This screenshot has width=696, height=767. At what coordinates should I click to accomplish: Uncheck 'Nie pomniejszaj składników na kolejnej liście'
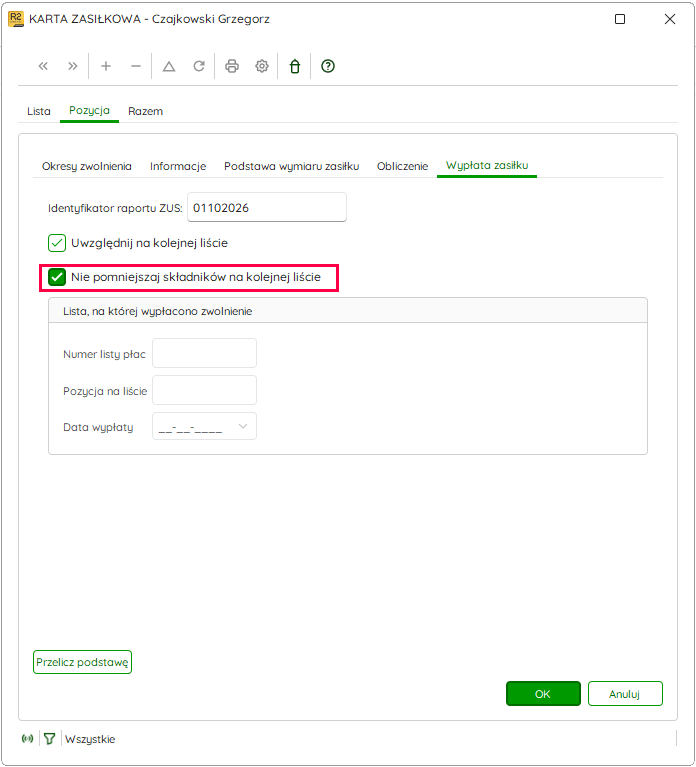click(x=57, y=277)
